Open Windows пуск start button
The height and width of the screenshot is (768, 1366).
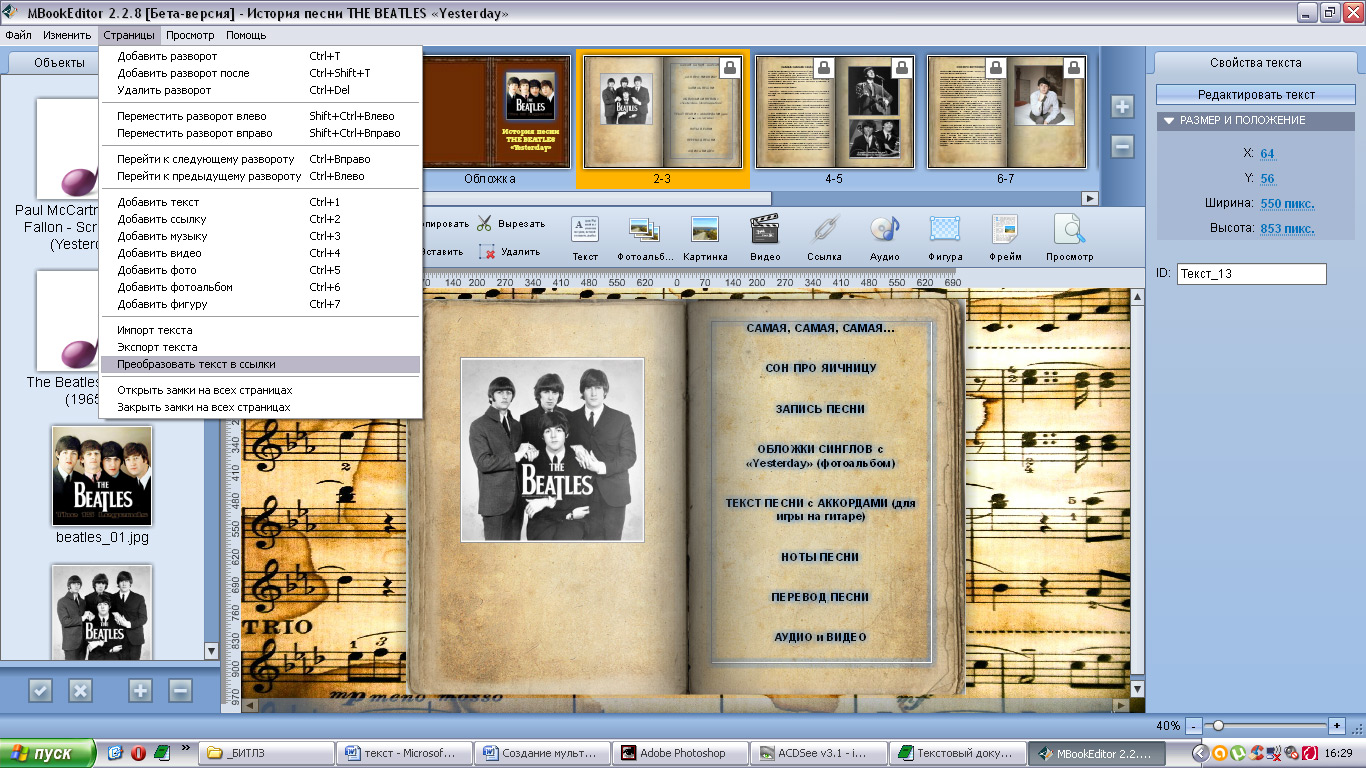[x=48, y=753]
